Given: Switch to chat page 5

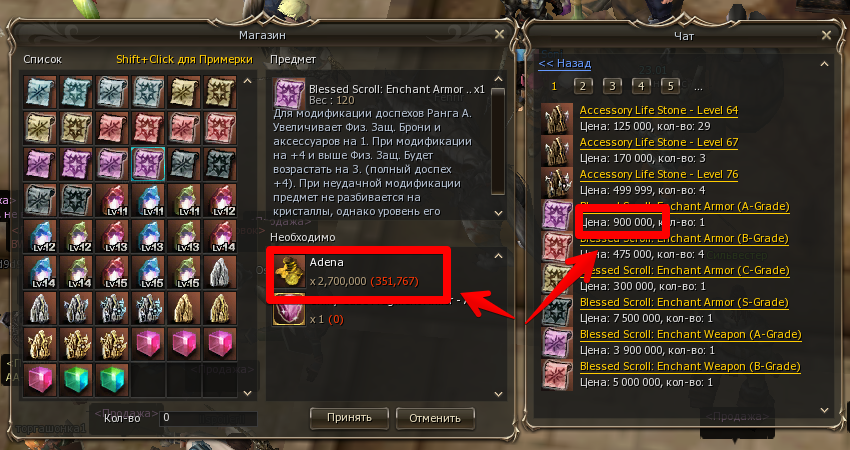Looking at the screenshot, I should (x=671, y=86).
